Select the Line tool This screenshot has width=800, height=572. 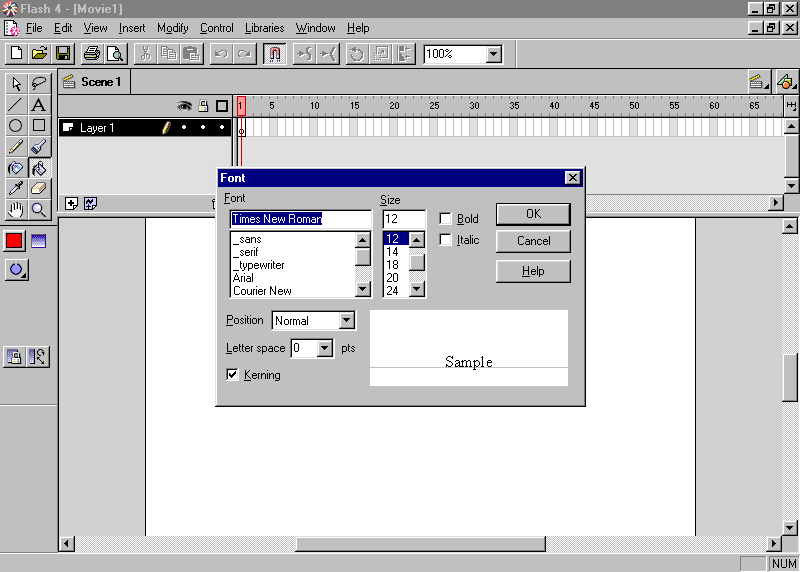coord(16,105)
